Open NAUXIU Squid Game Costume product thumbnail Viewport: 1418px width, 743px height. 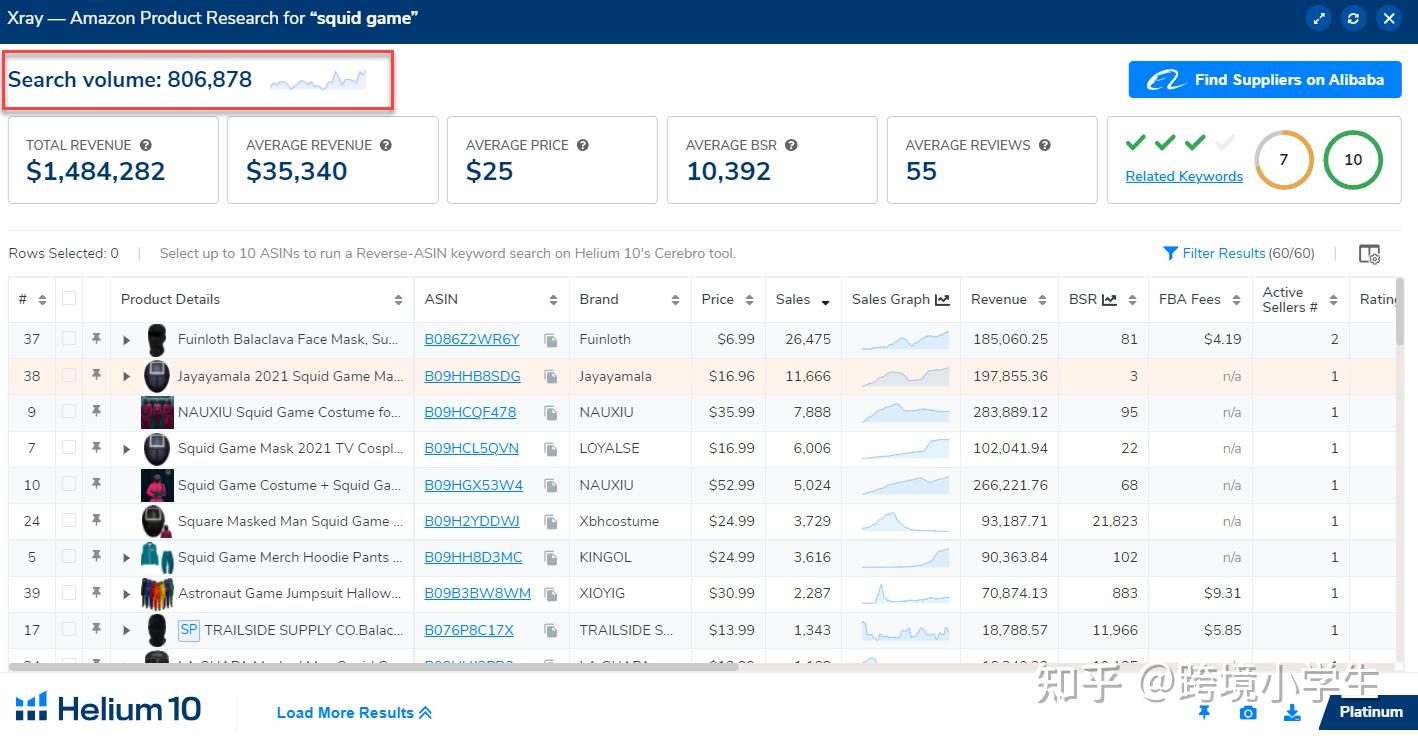click(x=157, y=412)
